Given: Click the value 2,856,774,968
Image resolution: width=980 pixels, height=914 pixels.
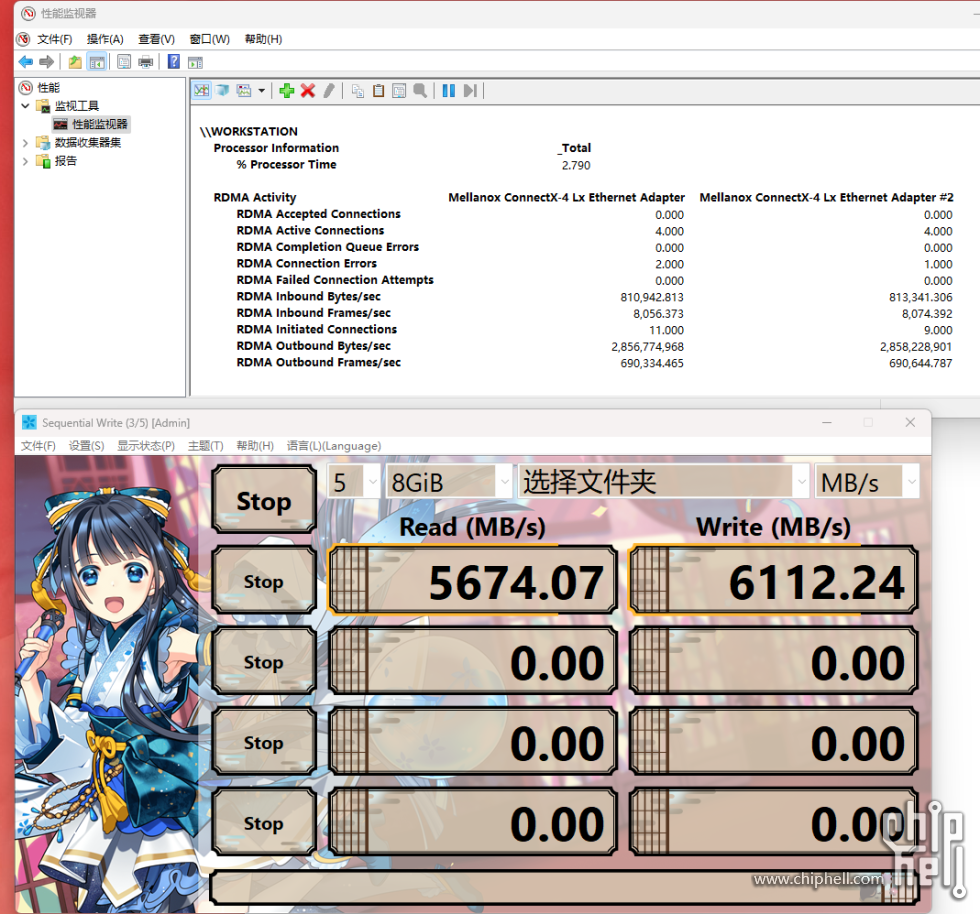Looking at the screenshot, I should tap(647, 346).
